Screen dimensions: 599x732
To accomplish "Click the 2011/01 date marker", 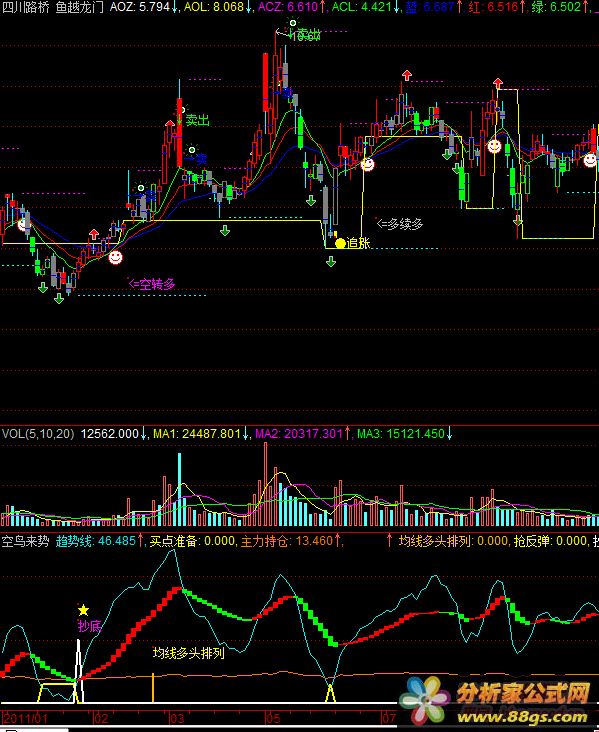I will point(25,718).
